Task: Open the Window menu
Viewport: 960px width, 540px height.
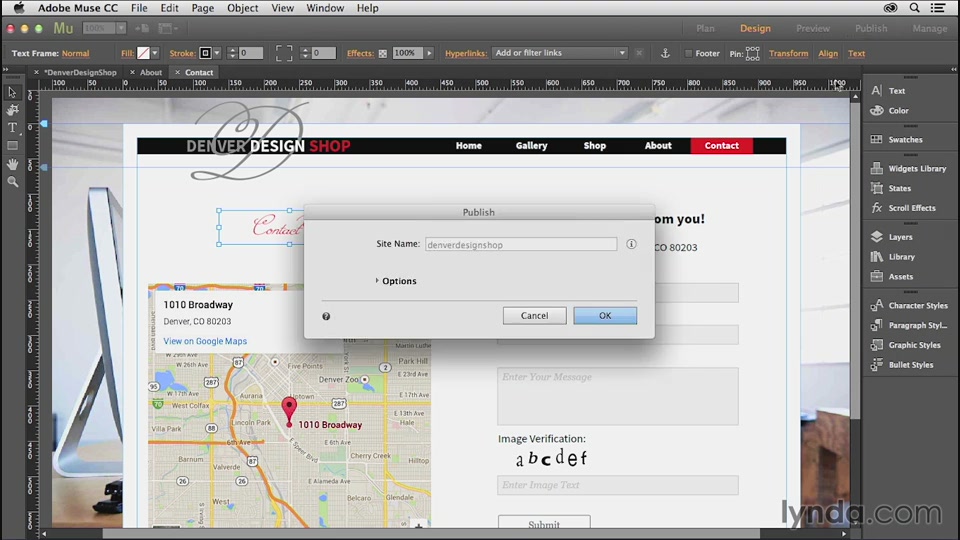Action: coord(325,8)
